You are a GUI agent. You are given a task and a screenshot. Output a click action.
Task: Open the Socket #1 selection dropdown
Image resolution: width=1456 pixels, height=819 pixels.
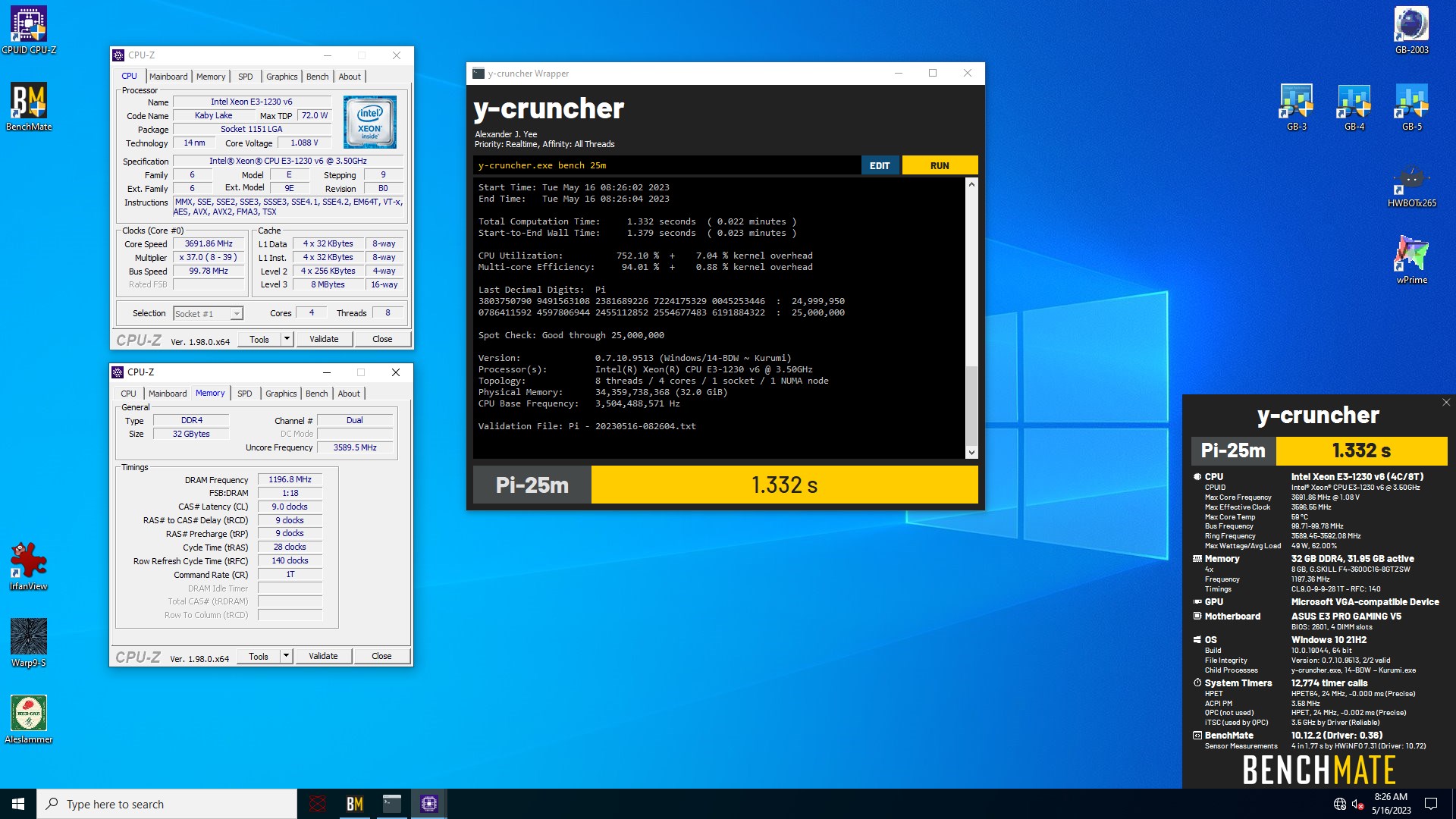click(x=208, y=314)
